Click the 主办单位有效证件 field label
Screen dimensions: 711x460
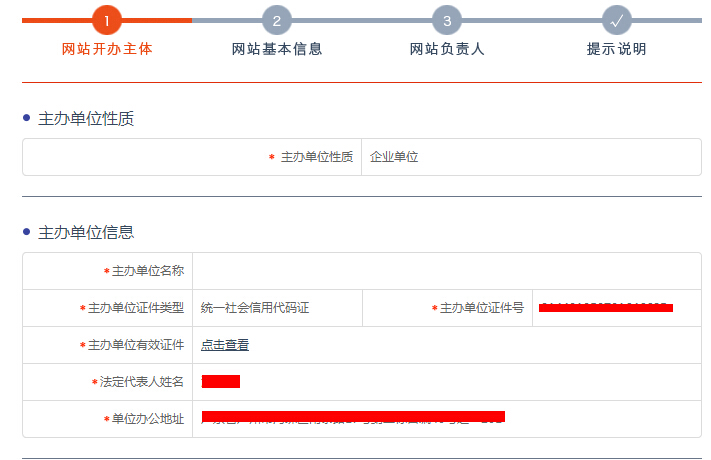[x=135, y=345]
